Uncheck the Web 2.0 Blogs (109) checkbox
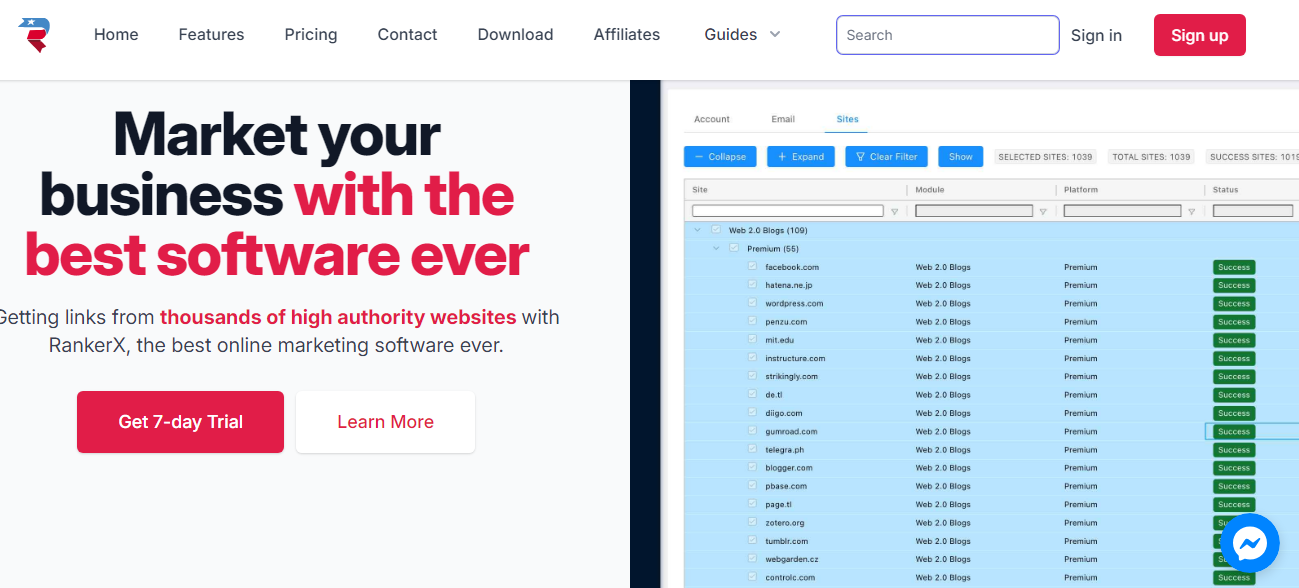This screenshot has height=588, width=1299. point(716,230)
